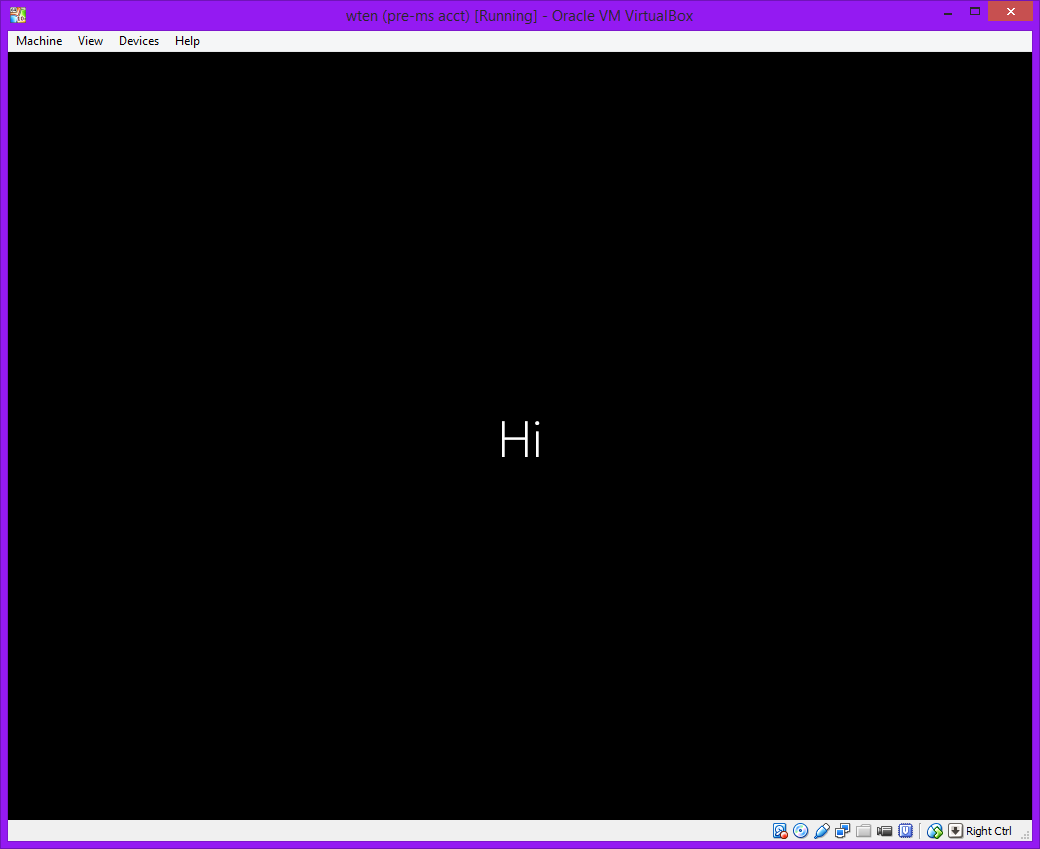Open the Help menu
Screen dimensions: 1040x849
(187, 41)
